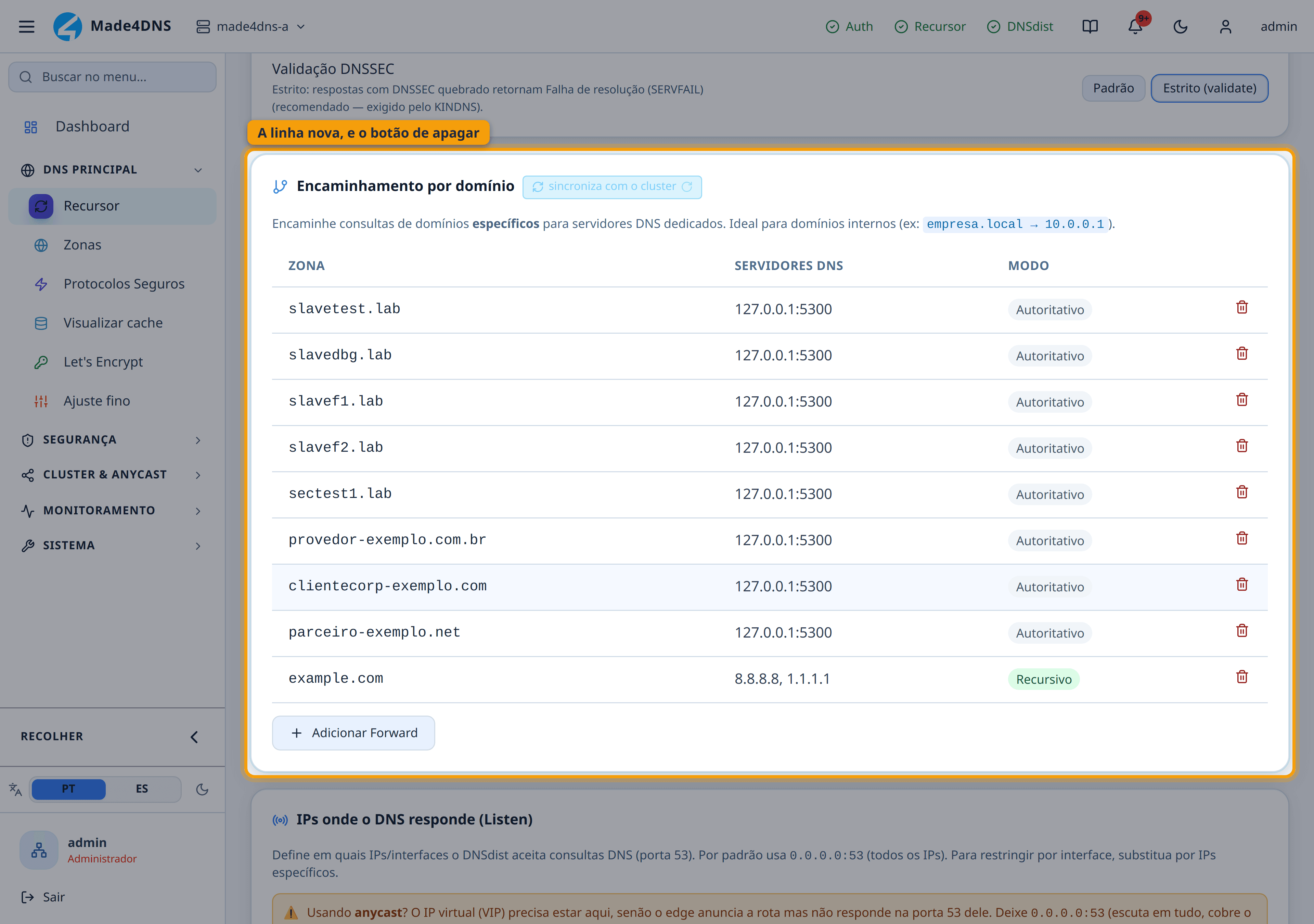Expand the SISTEMA section
Screen dimensions: 1314x924
(112, 546)
